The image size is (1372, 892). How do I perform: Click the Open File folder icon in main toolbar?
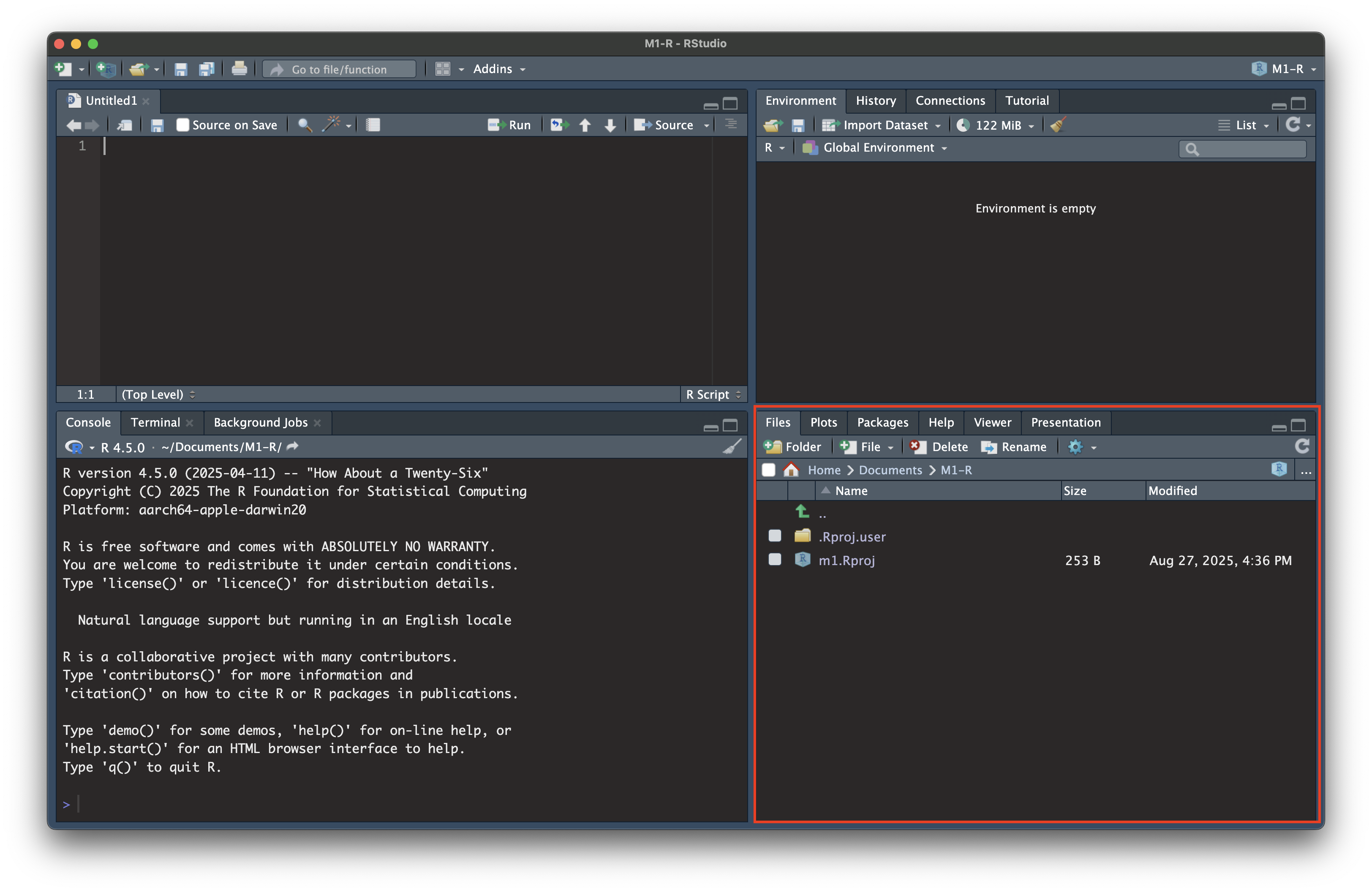(x=139, y=69)
